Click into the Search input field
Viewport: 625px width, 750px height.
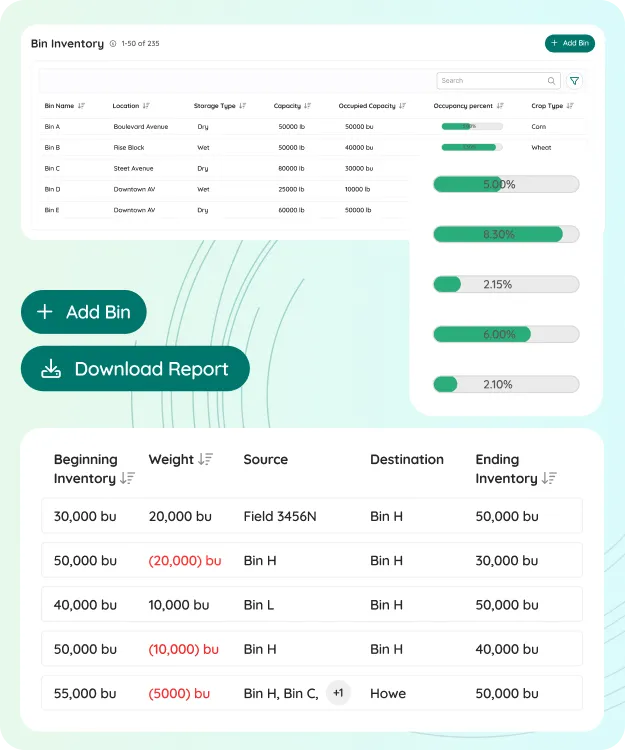click(x=490, y=81)
